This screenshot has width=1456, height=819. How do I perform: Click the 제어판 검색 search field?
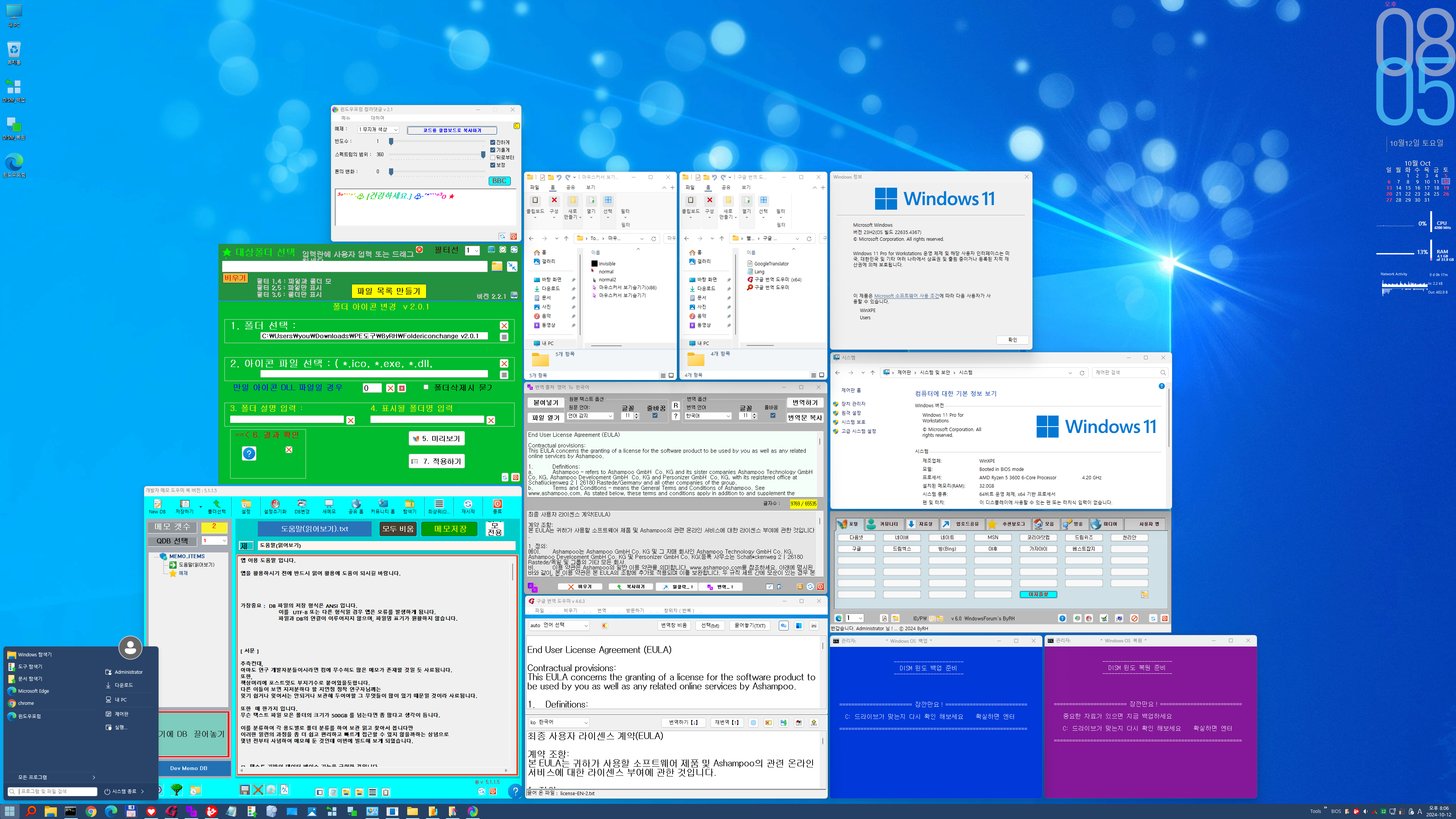tap(1129, 372)
